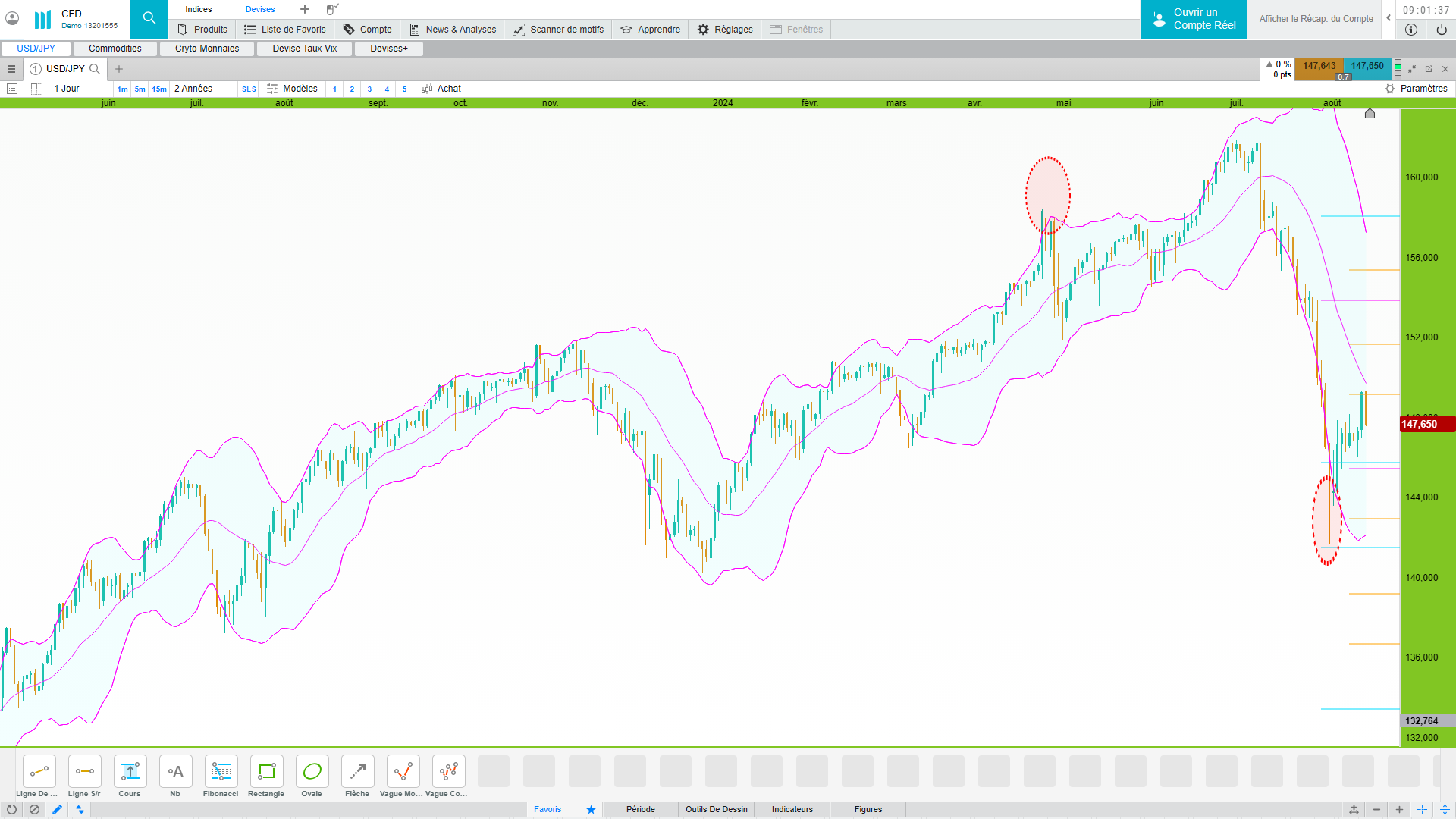Click the 147,650 buy price box
The width and height of the screenshot is (1456, 819).
click(x=1367, y=66)
